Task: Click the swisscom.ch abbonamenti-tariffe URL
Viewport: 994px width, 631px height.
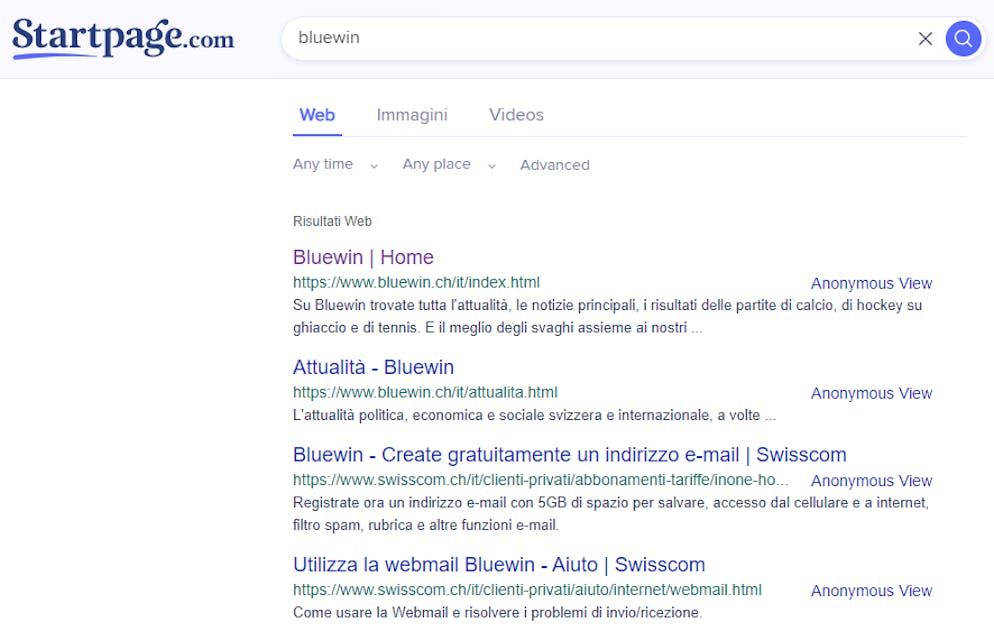Action: pyautogui.click(x=541, y=480)
